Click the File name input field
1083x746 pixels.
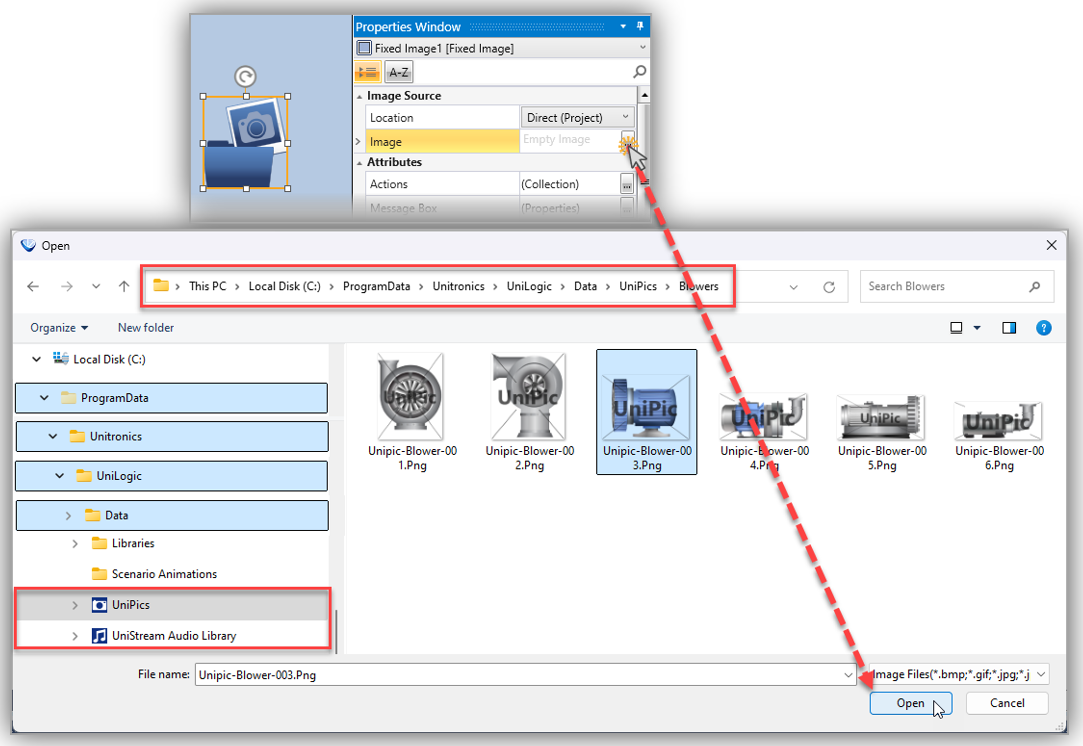(x=520, y=675)
